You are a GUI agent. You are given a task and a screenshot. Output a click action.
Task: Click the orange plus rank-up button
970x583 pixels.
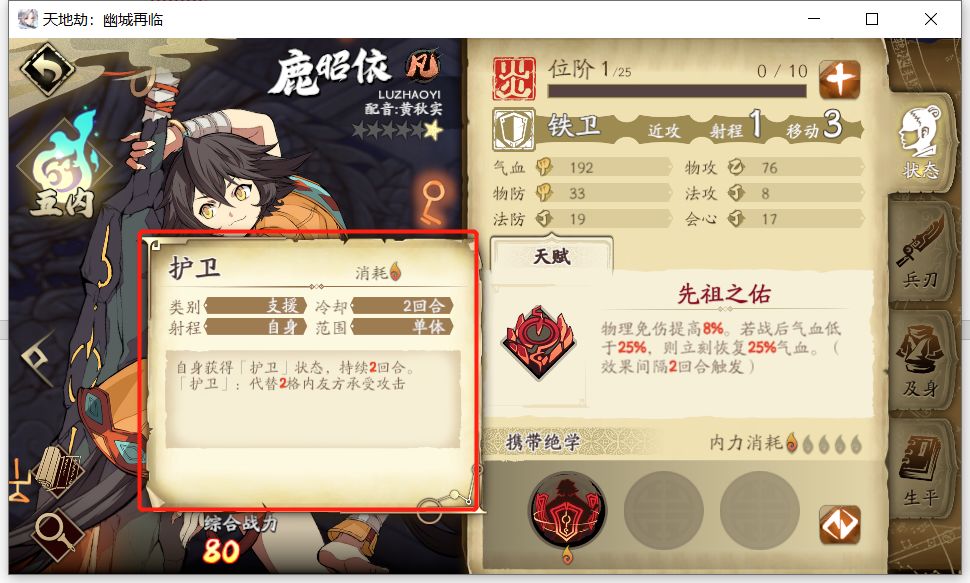pyautogui.click(x=839, y=80)
